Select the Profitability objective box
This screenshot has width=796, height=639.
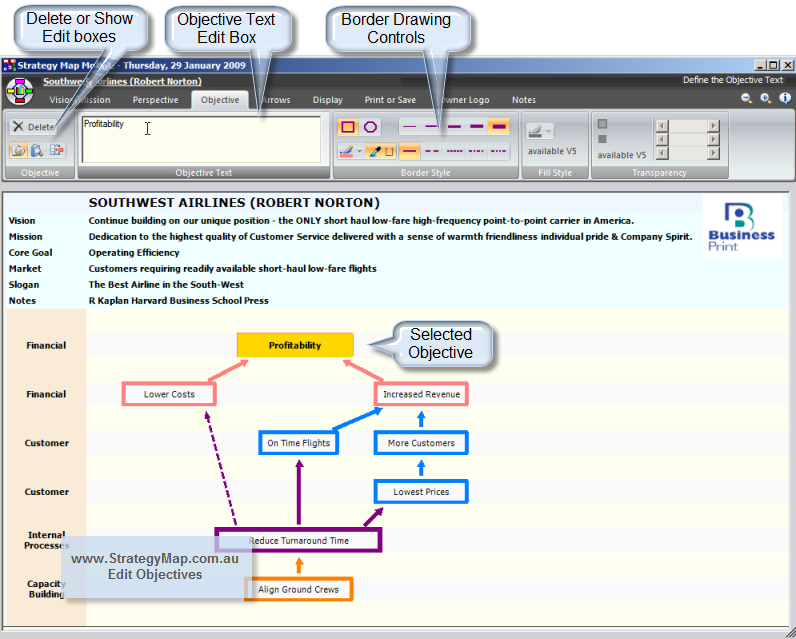click(295, 345)
